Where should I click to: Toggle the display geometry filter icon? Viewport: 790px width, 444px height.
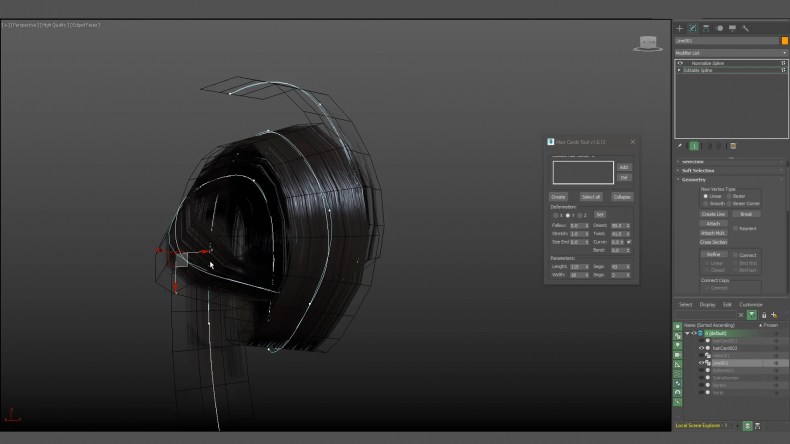coord(678,327)
